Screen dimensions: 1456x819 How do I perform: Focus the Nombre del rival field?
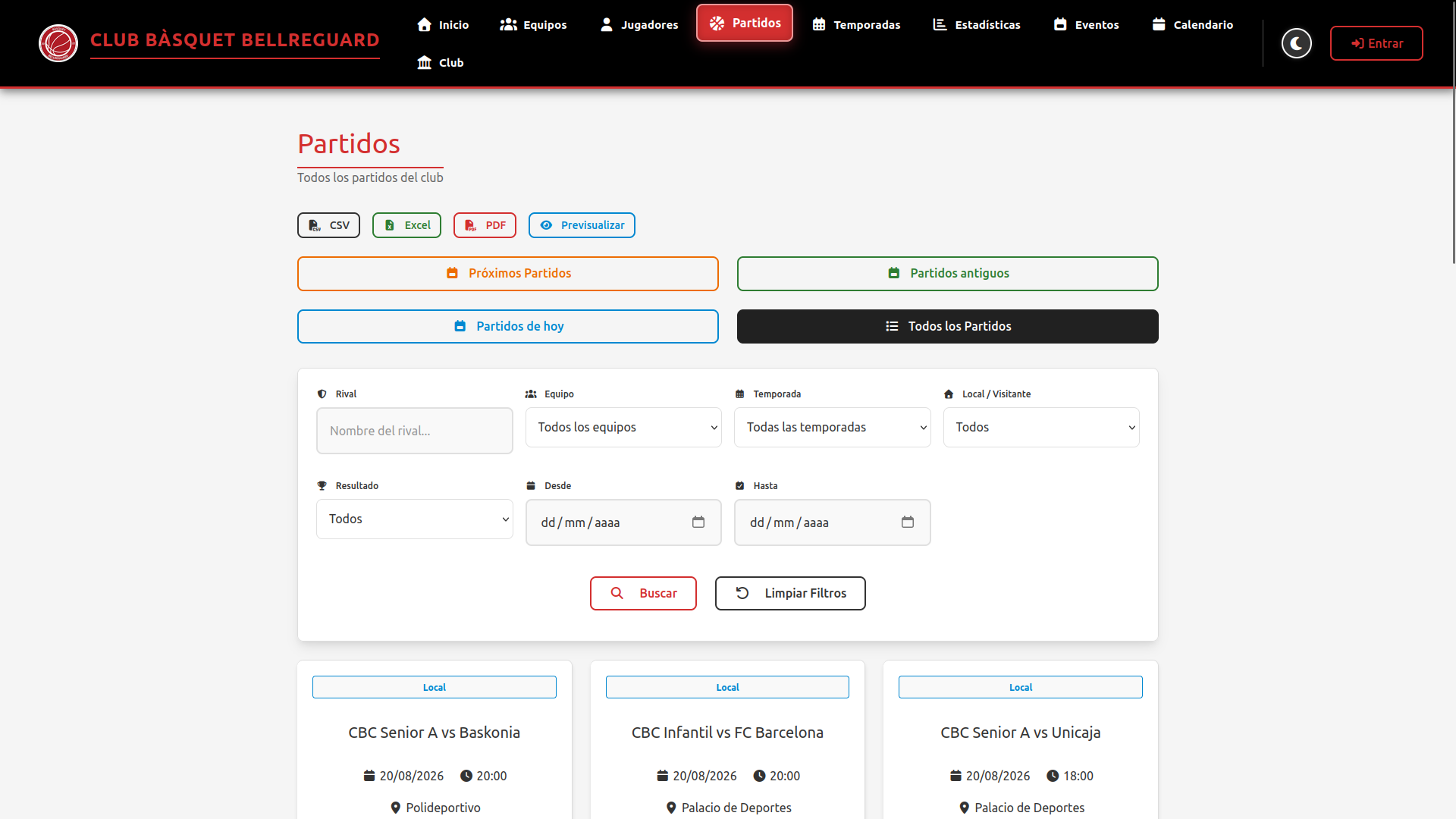(x=415, y=431)
